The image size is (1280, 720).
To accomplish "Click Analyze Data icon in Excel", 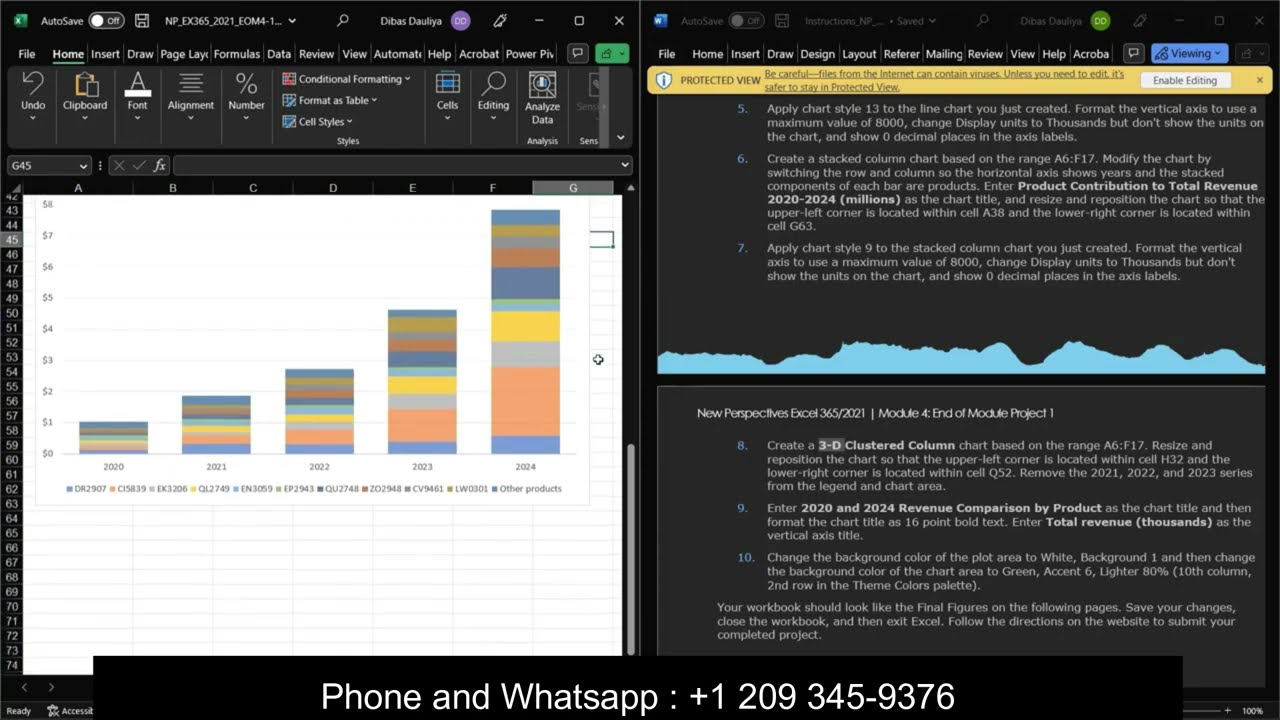I will [542, 84].
